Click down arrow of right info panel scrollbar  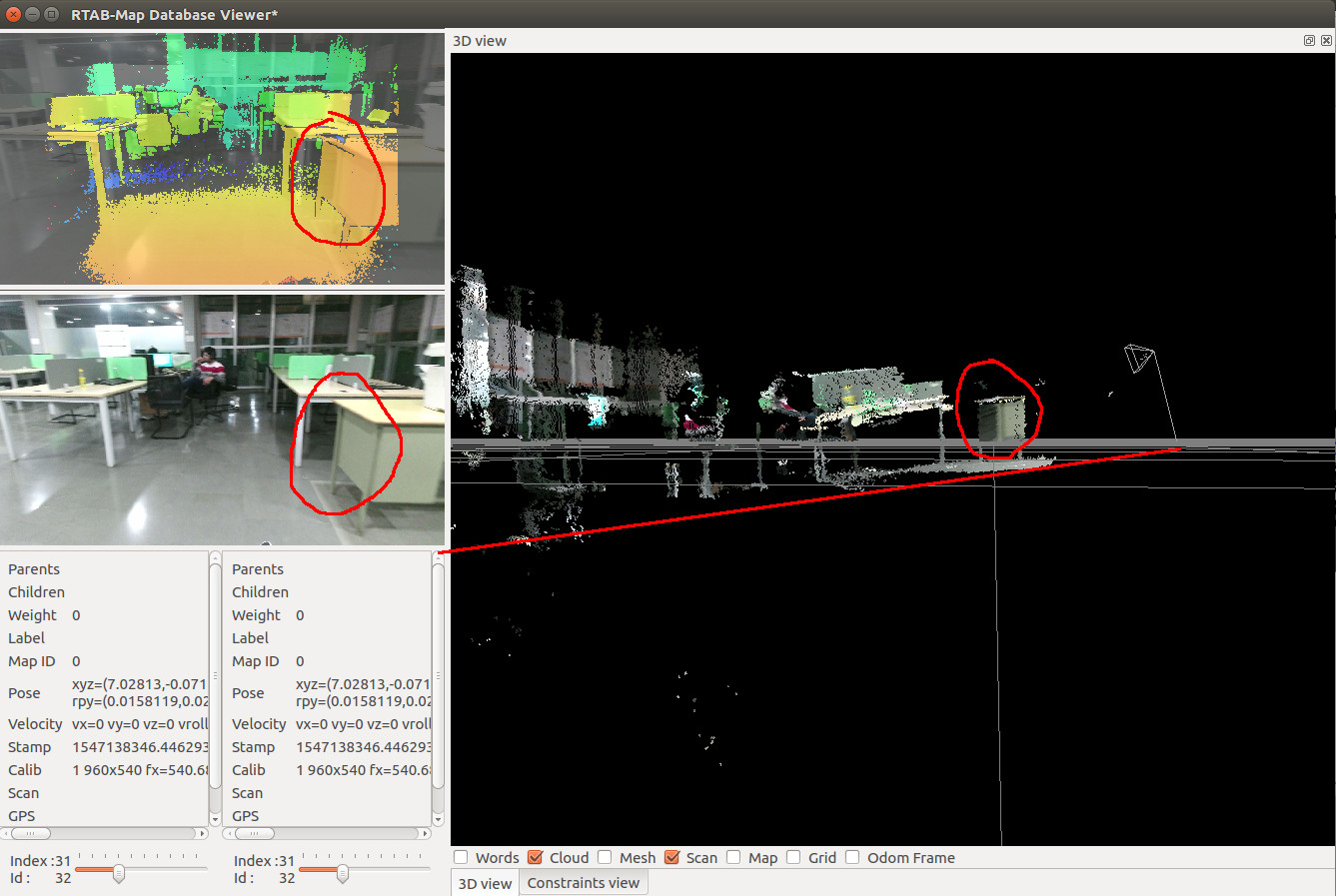click(438, 819)
